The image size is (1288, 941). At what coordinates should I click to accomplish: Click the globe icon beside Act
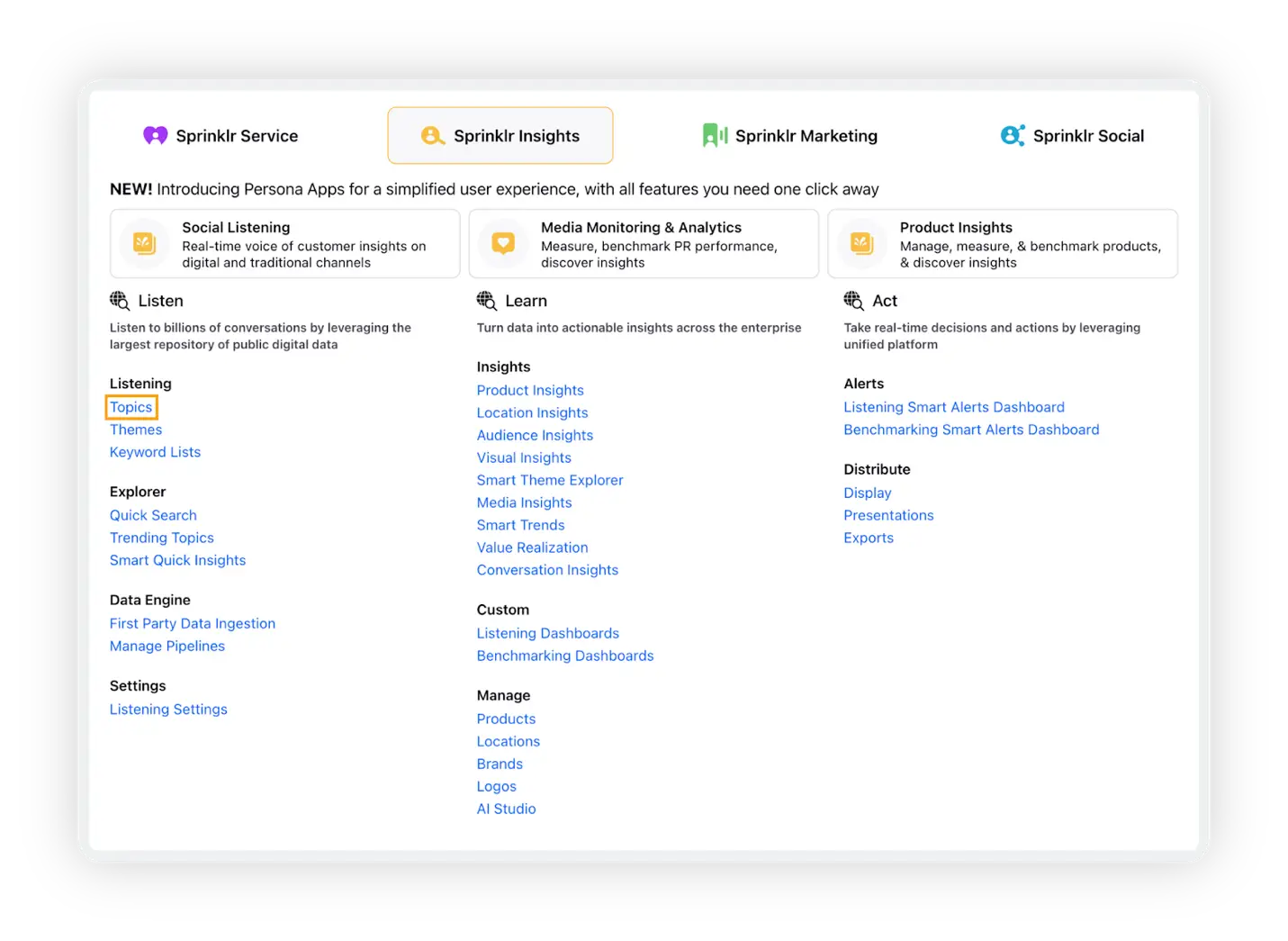(x=854, y=301)
